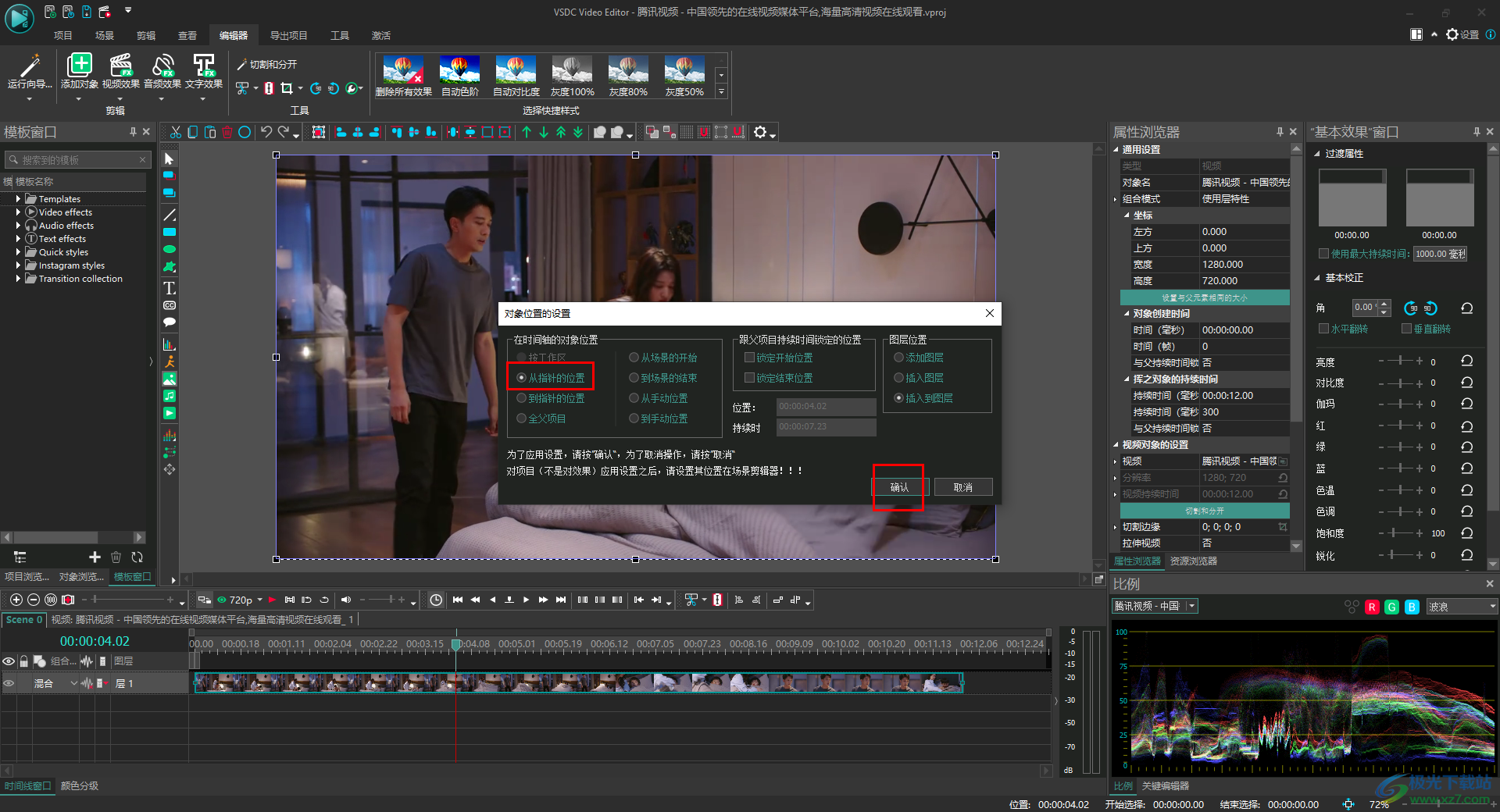Viewport: 1500px width, 812px height.
Task: Click the zoom-out minus circle in timeline toolbar
Action: point(33,600)
